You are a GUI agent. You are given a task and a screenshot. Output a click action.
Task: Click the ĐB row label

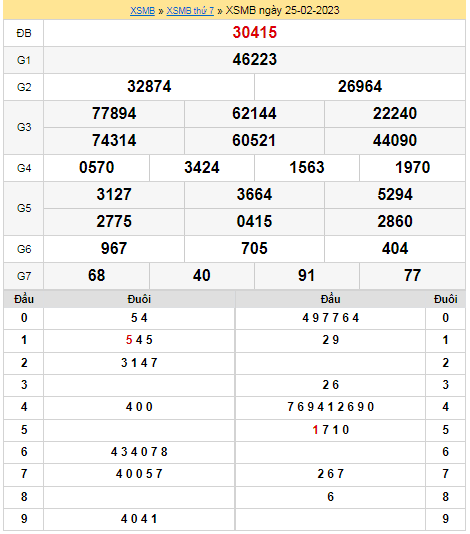[x=24, y=33]
